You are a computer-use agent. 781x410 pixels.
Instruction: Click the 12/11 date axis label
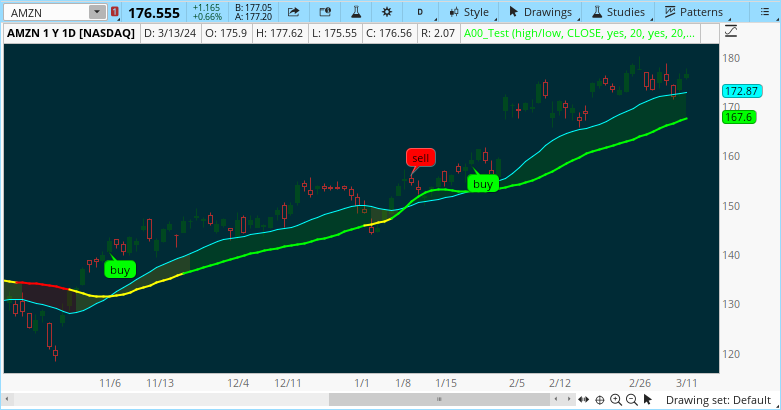click(x=287, y=383)
